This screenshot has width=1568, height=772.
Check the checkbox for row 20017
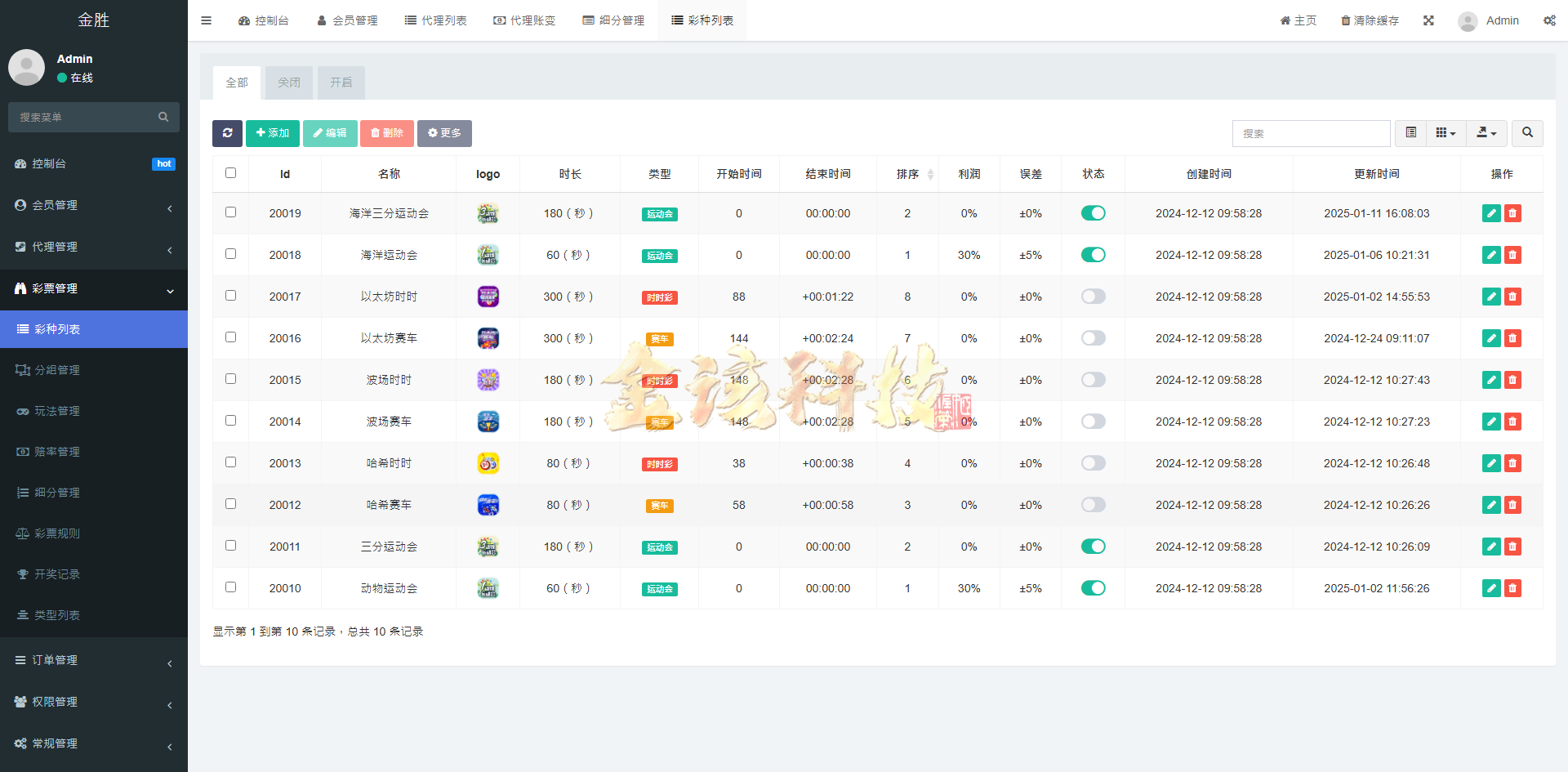(230, 296)
